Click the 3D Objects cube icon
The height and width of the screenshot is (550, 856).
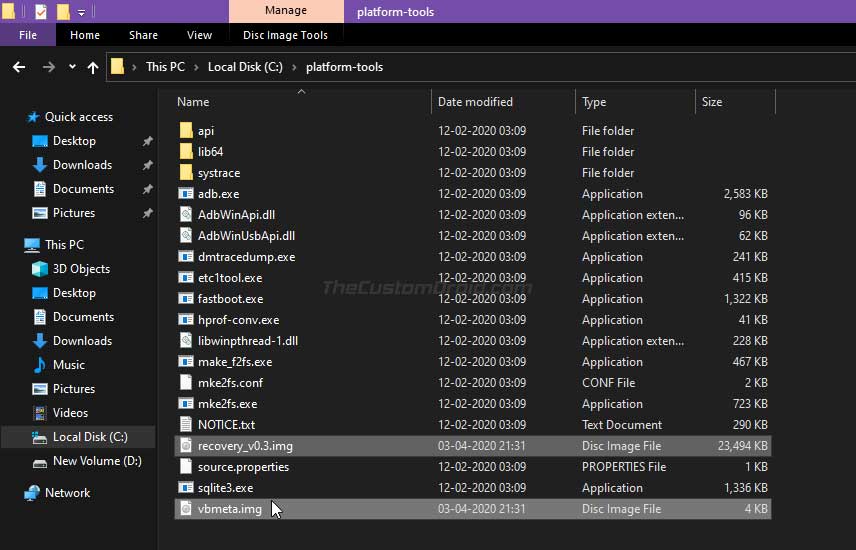pos(40,269)
